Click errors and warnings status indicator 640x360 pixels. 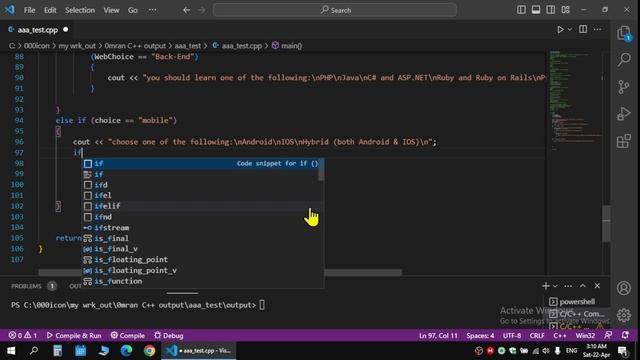coord(23,336)
